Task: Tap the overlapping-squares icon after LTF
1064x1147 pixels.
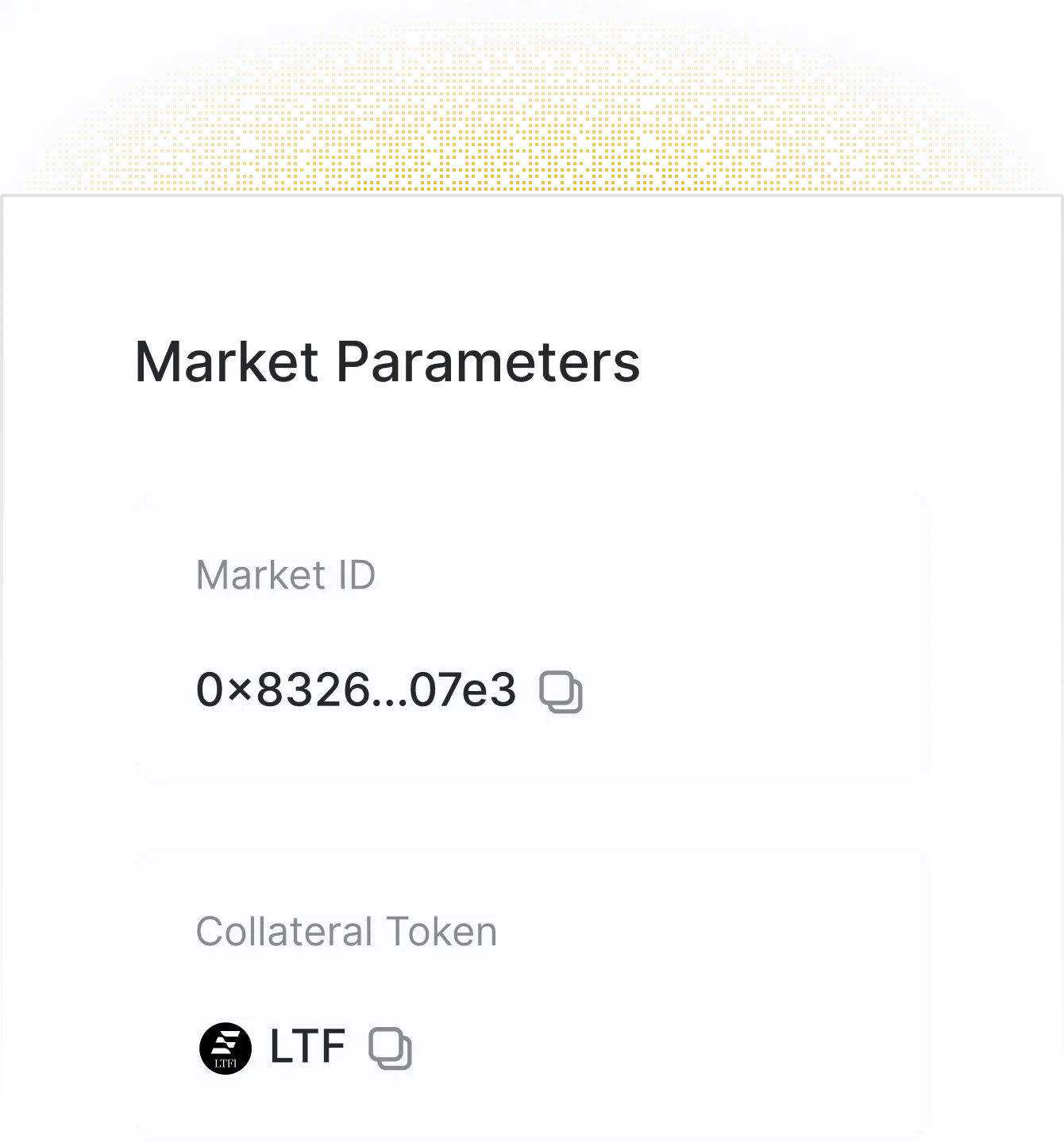Action: [x=390, y=1048]
